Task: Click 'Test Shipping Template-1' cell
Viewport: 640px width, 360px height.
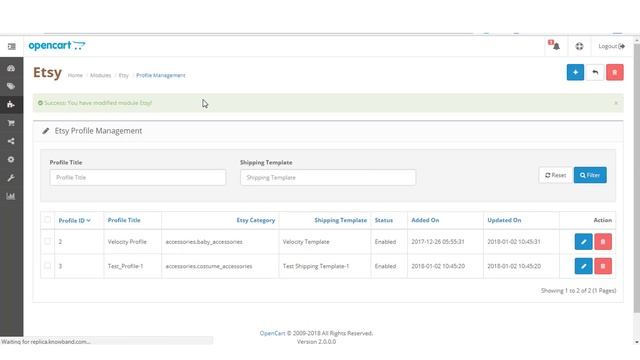Action: [x=316, y=266]
